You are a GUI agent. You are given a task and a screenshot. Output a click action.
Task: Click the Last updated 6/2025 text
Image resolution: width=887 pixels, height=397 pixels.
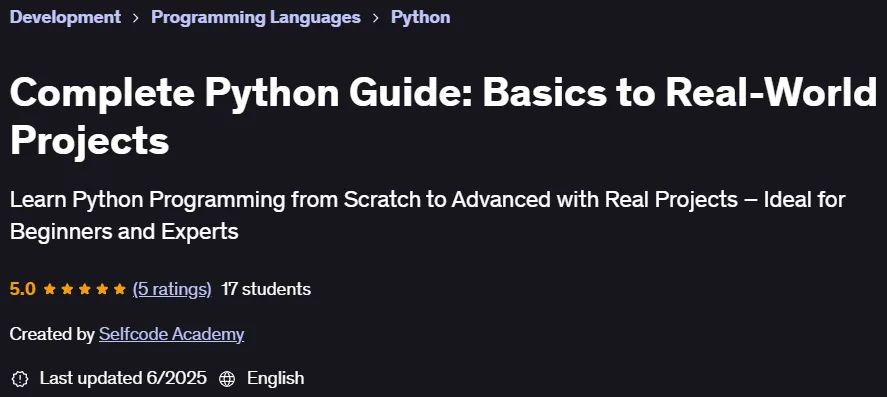coord(123,378)
